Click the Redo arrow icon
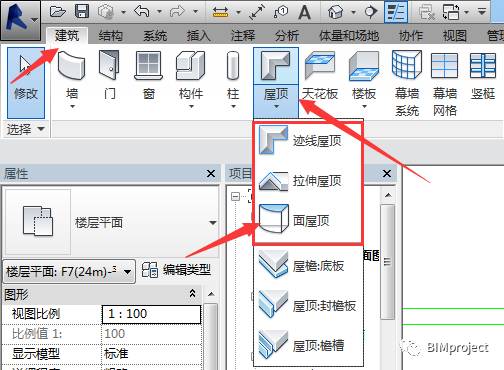504x370 pixels. [177, 12]
